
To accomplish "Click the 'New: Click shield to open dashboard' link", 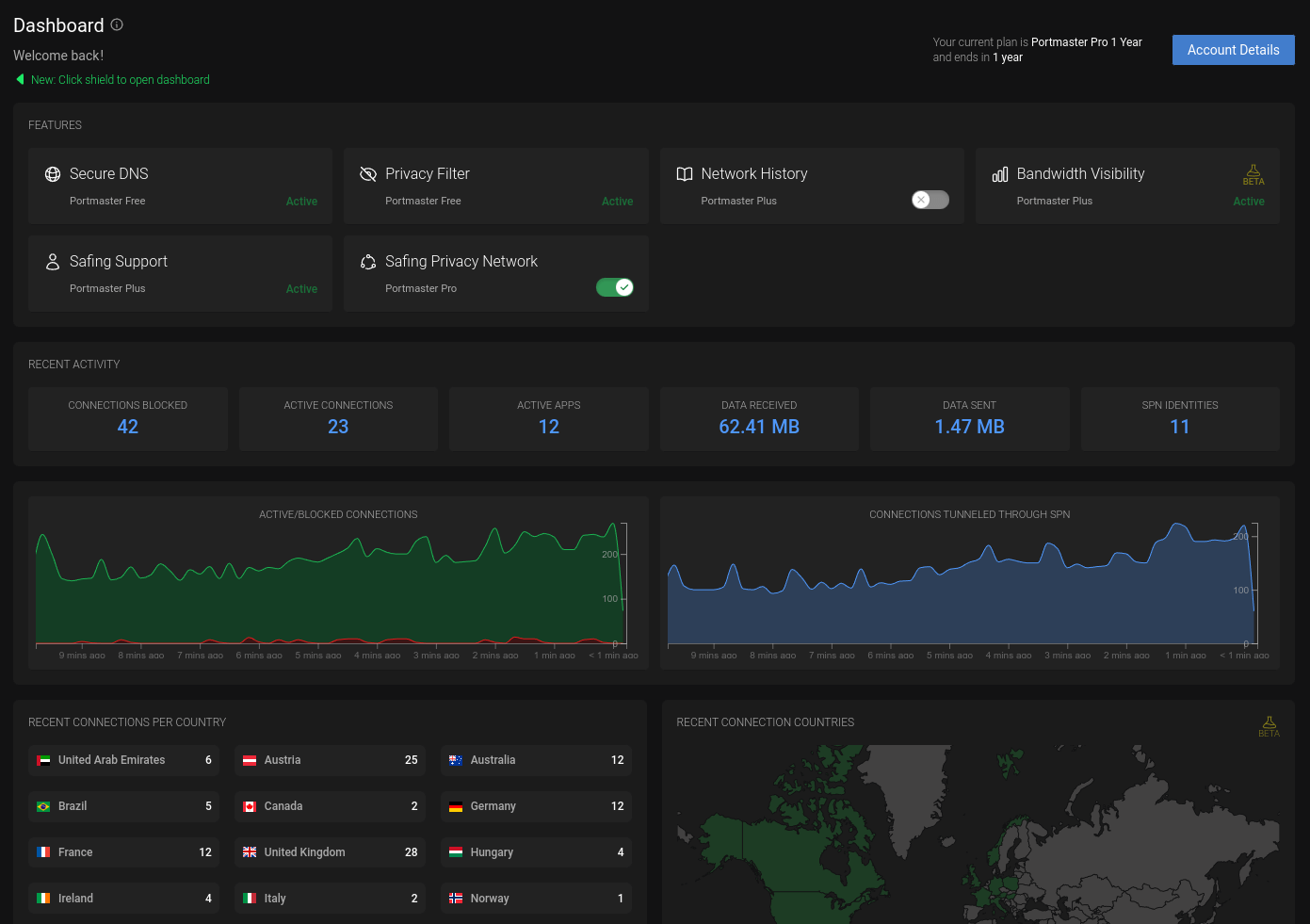I will (120, 80).
